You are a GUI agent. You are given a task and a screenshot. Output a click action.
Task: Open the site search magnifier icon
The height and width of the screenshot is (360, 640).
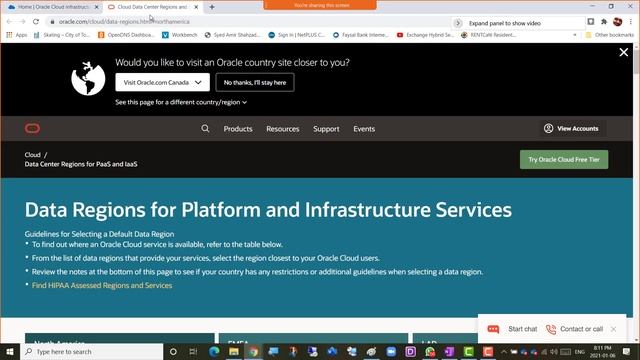[205, 129]
